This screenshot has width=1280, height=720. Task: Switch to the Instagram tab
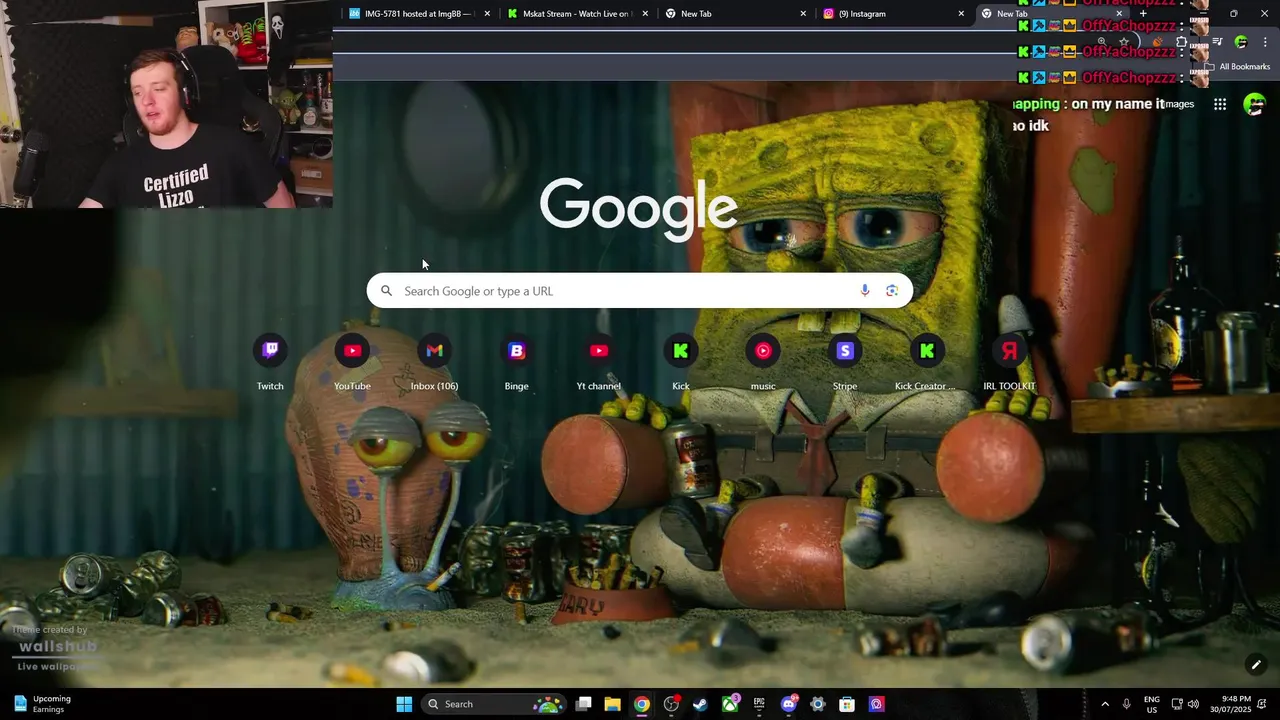(894, 14)
